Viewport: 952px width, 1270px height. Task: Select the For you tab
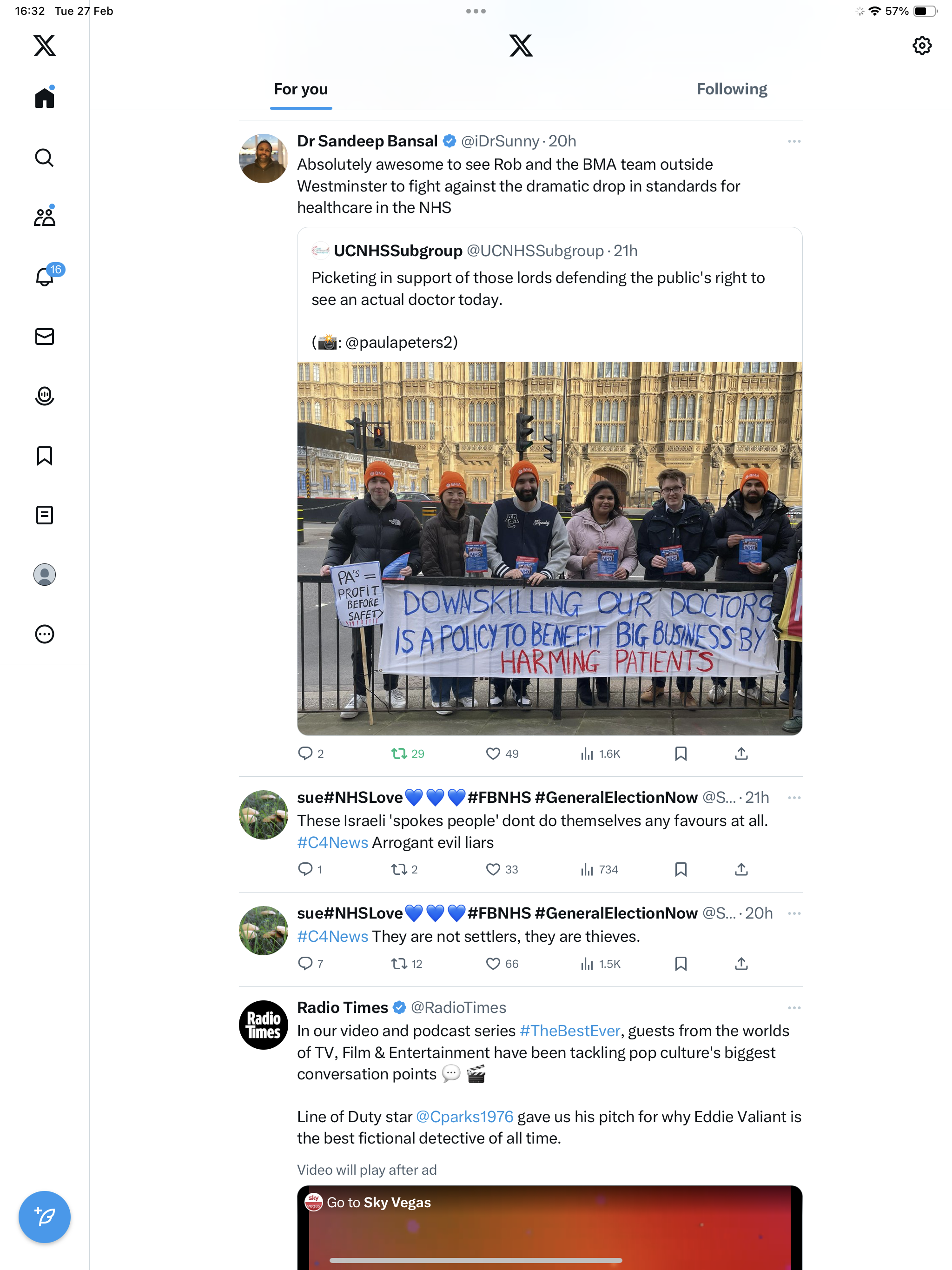[301, 89]
